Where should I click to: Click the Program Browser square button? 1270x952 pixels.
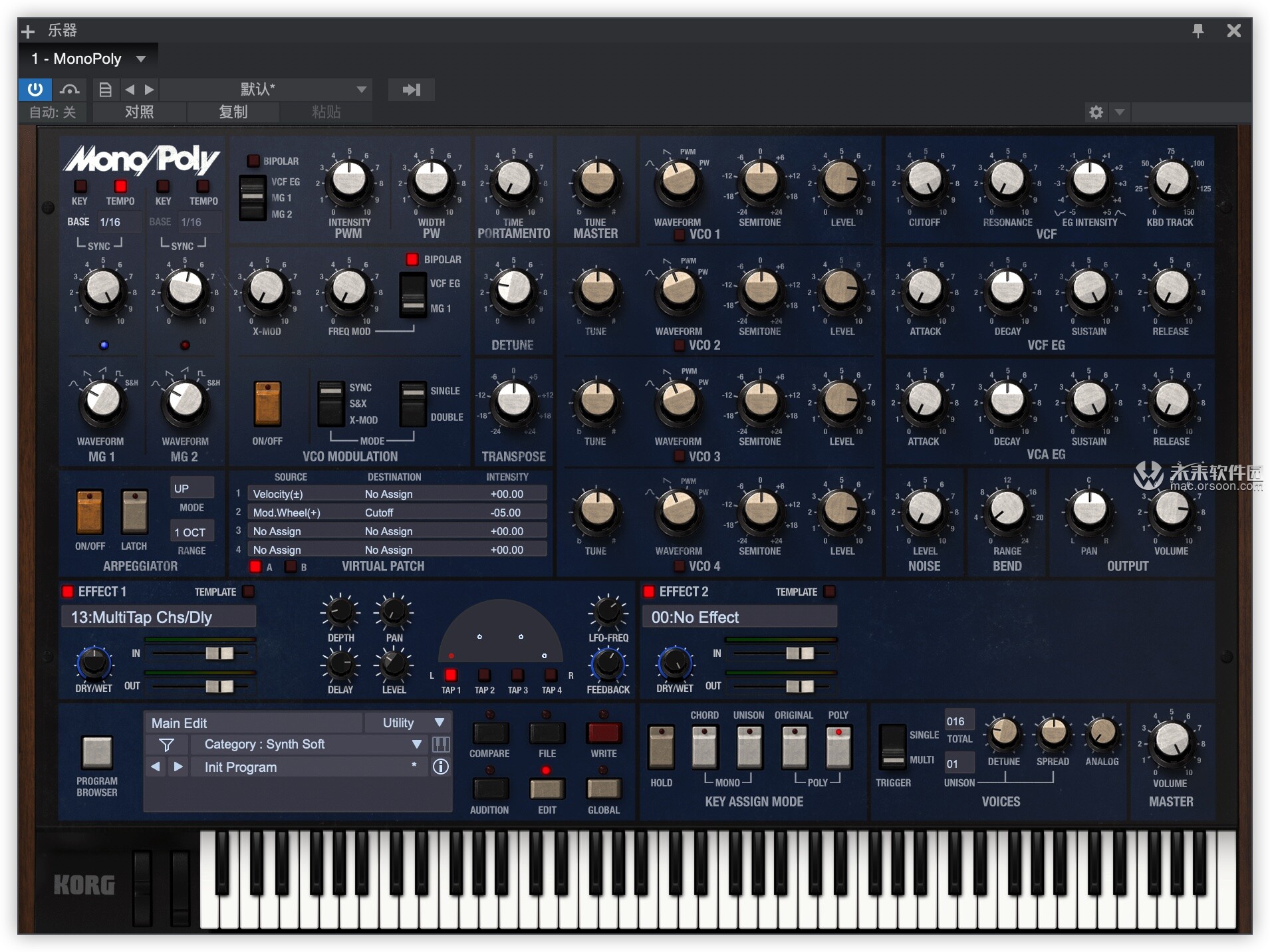(x=96, y=752)
